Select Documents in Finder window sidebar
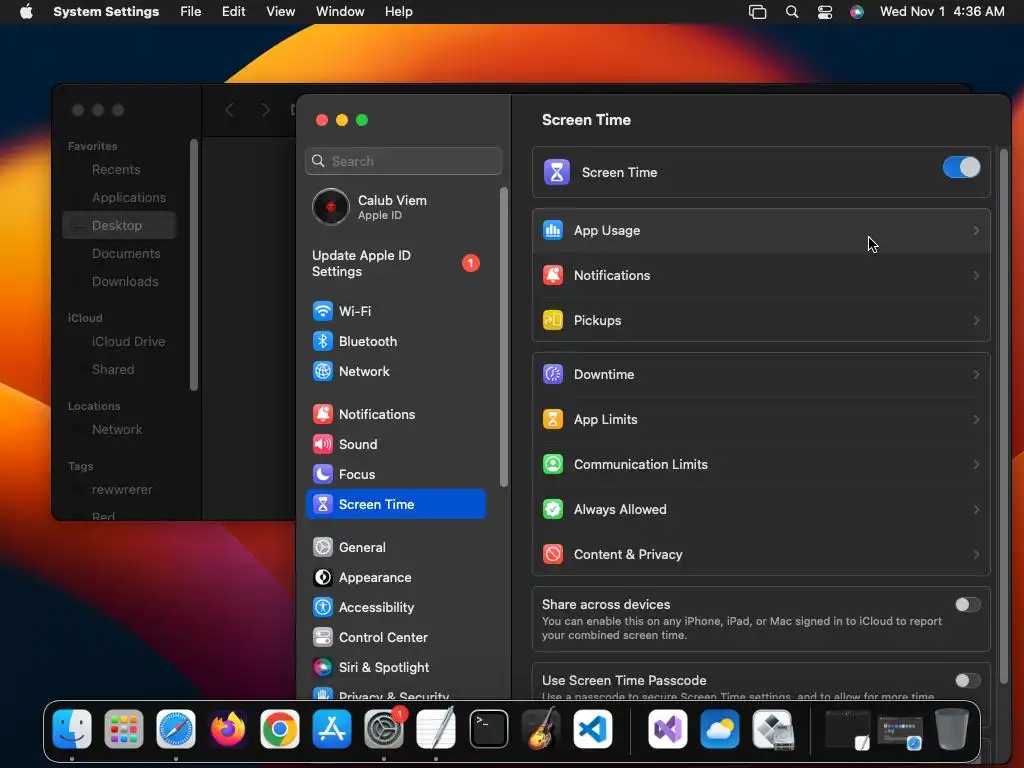Viewport: 1024px width, 768px height. click(x=120, y=253)
